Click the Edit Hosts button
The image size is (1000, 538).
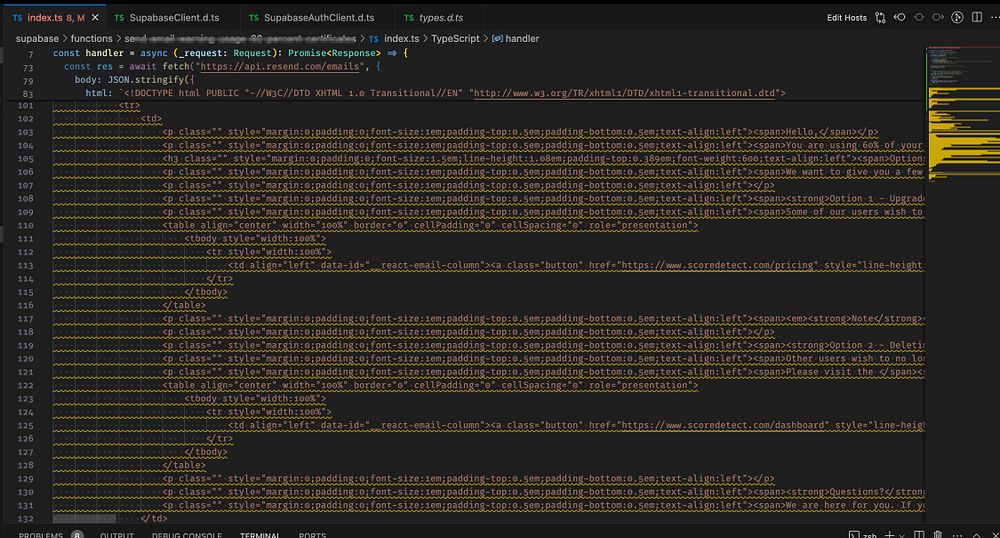click(x=846, y=18)
